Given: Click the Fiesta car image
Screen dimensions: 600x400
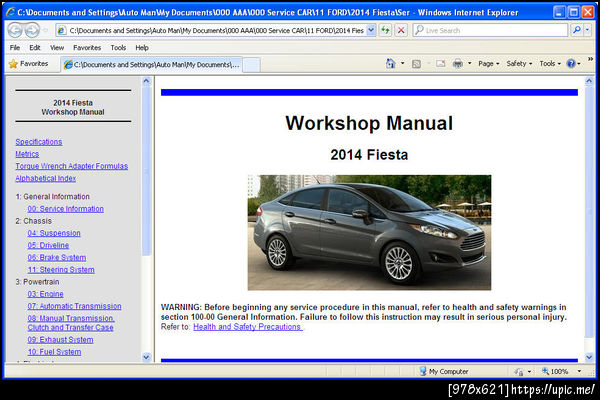Looking at the screenshot, I should [369, 232].
